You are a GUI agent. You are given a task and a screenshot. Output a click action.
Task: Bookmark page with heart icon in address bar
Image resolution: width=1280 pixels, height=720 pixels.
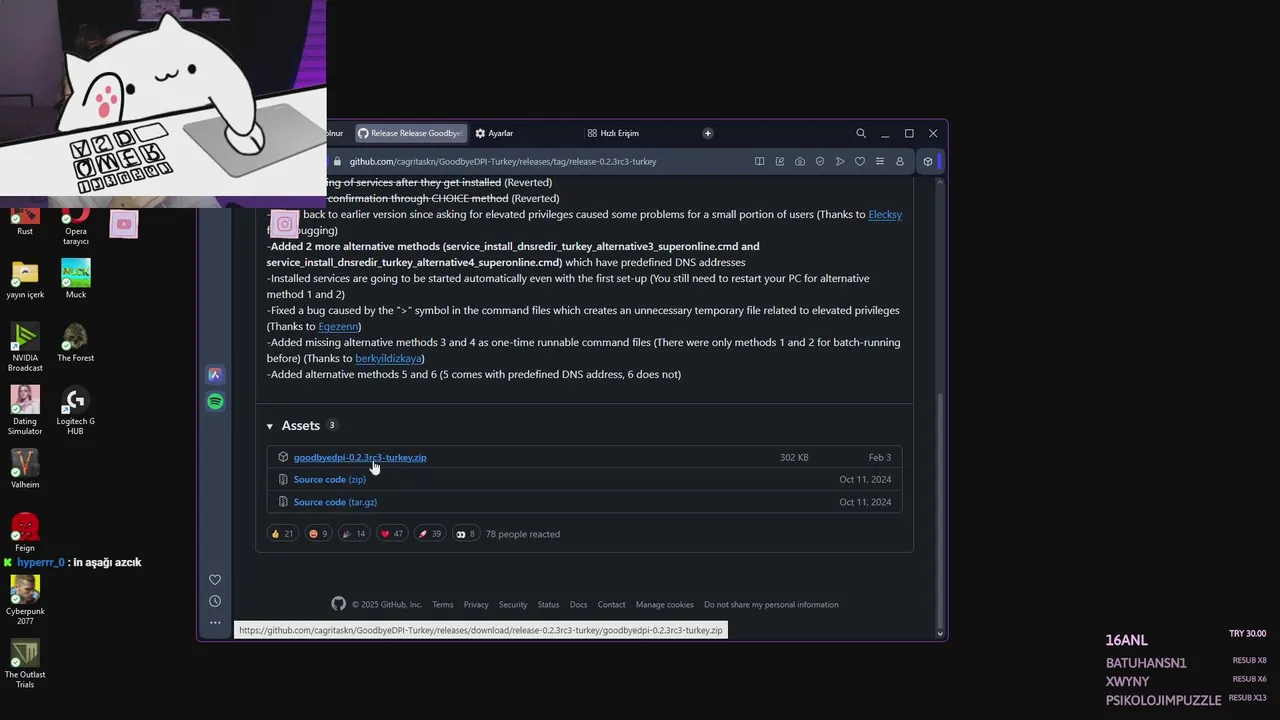tap(860, 161)
